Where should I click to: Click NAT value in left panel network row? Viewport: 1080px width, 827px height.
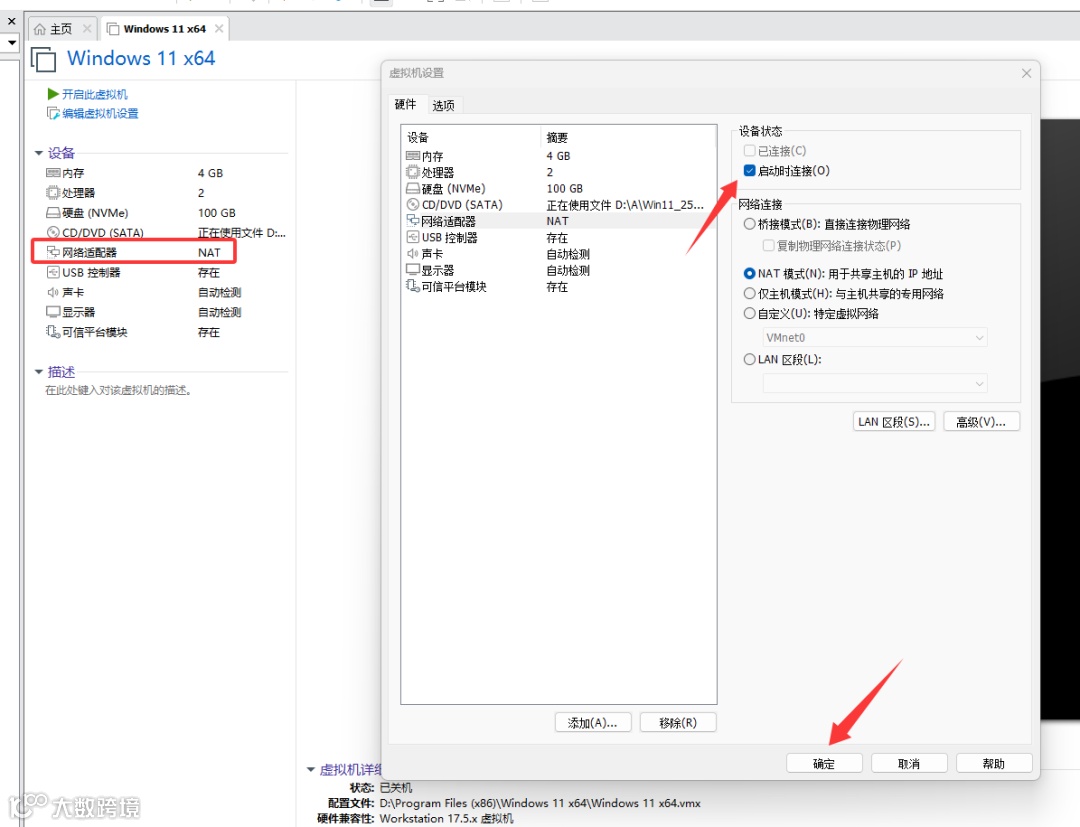(x=209, y=253)
